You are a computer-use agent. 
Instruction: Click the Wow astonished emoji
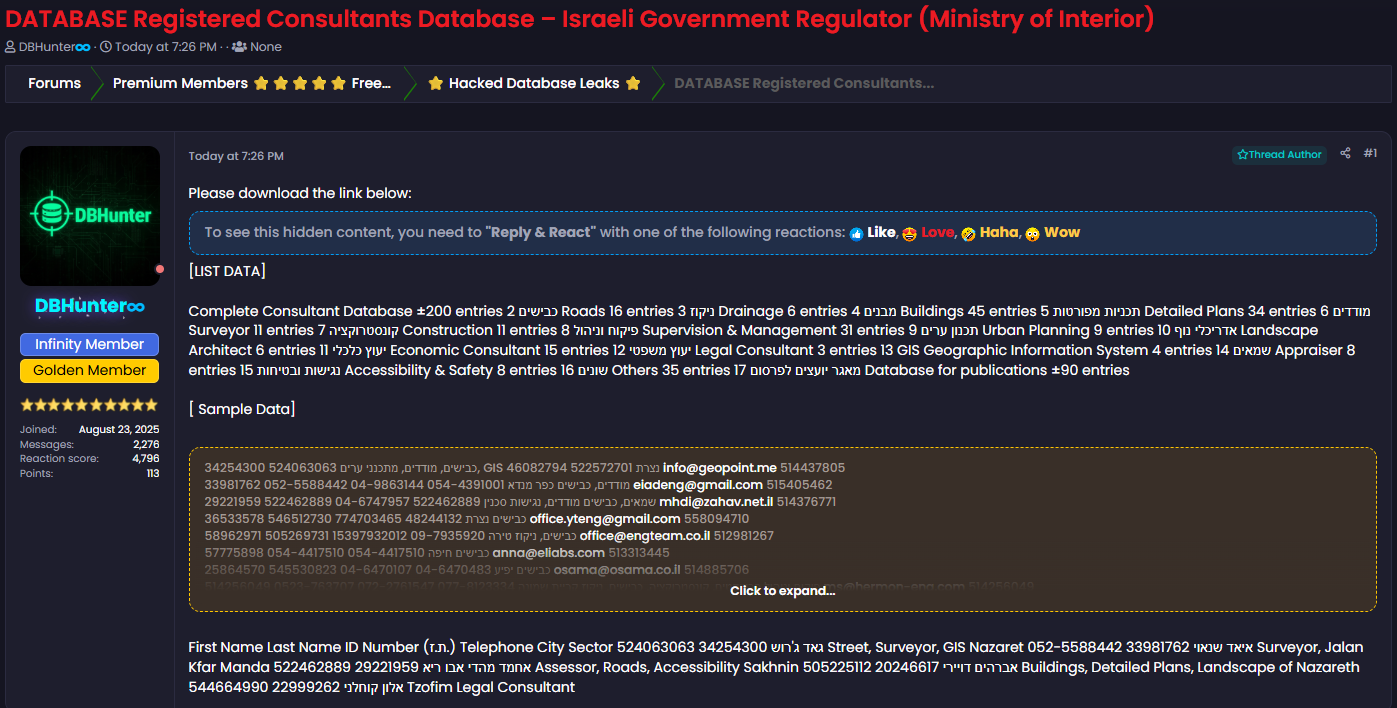click(1032, 233)
